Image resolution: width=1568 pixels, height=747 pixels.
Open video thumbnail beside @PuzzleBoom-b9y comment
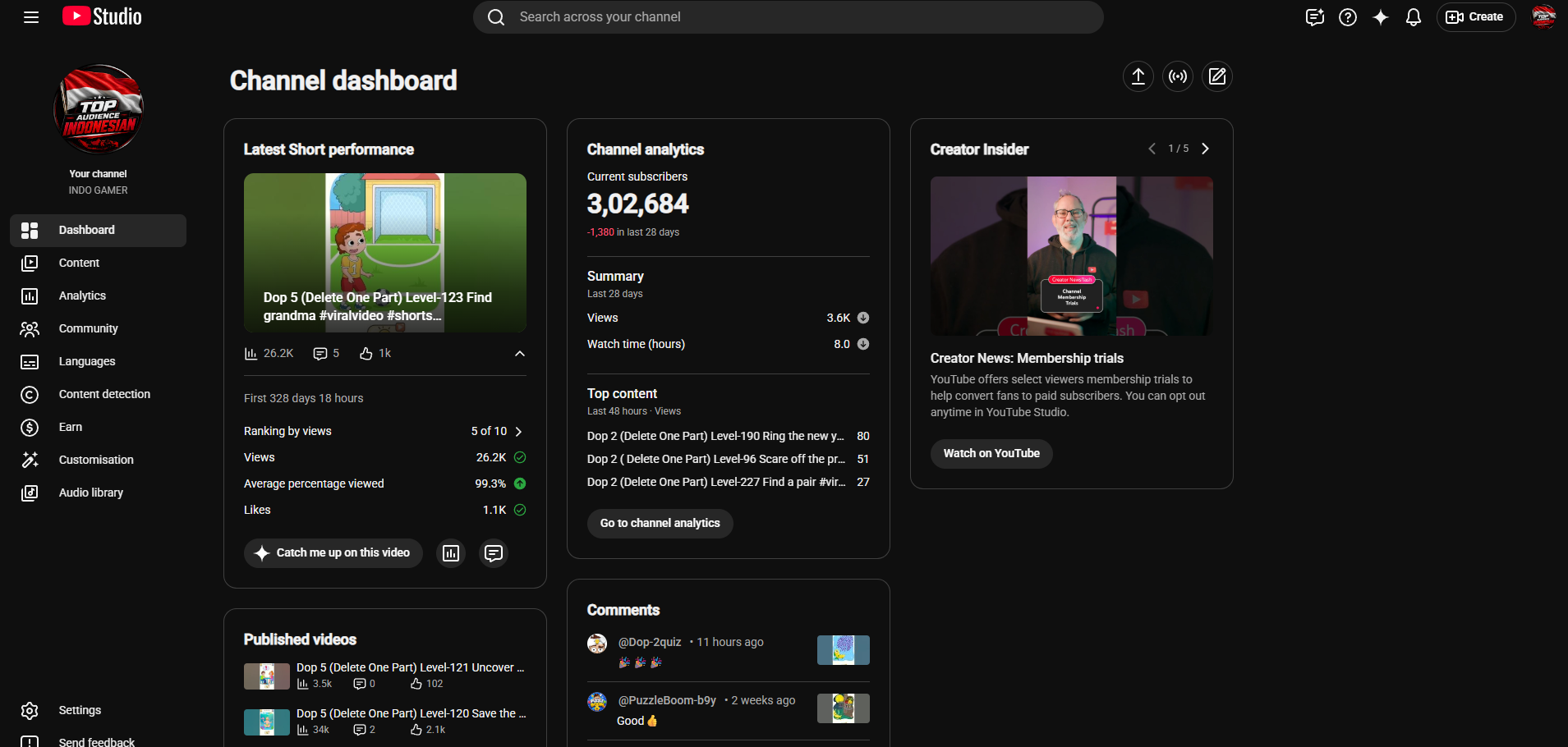click(844, 708)
